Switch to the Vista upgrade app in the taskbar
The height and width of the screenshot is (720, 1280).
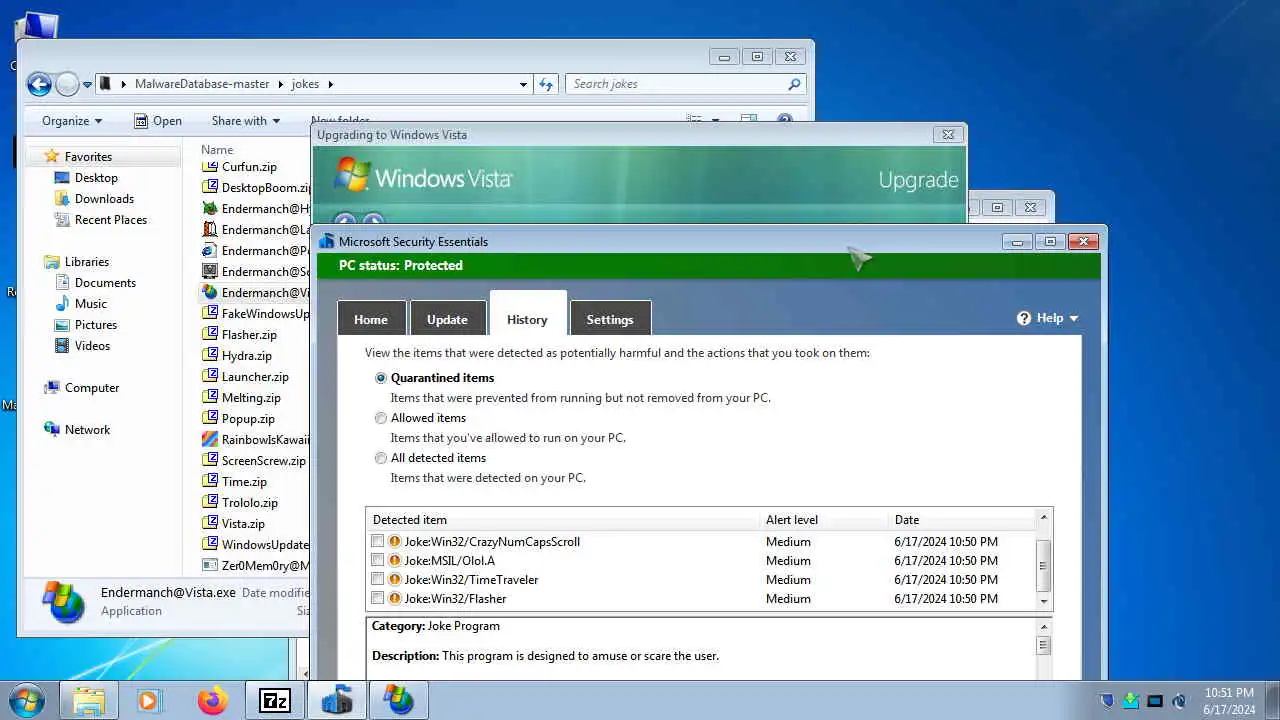pos(399,700)
